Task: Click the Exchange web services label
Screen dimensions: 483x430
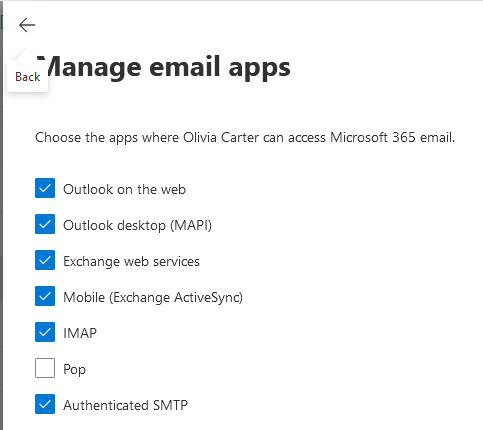Action: pos(131,262)
